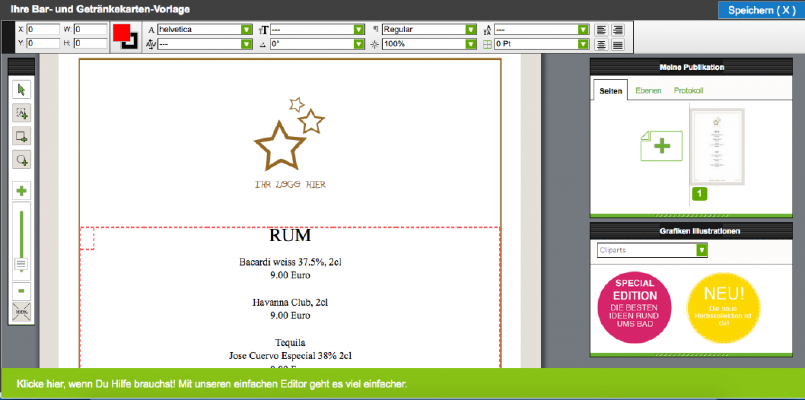805x400 pixels.
Task: Click the Havanna Club, 2cl line
Action: click(290, 302)
